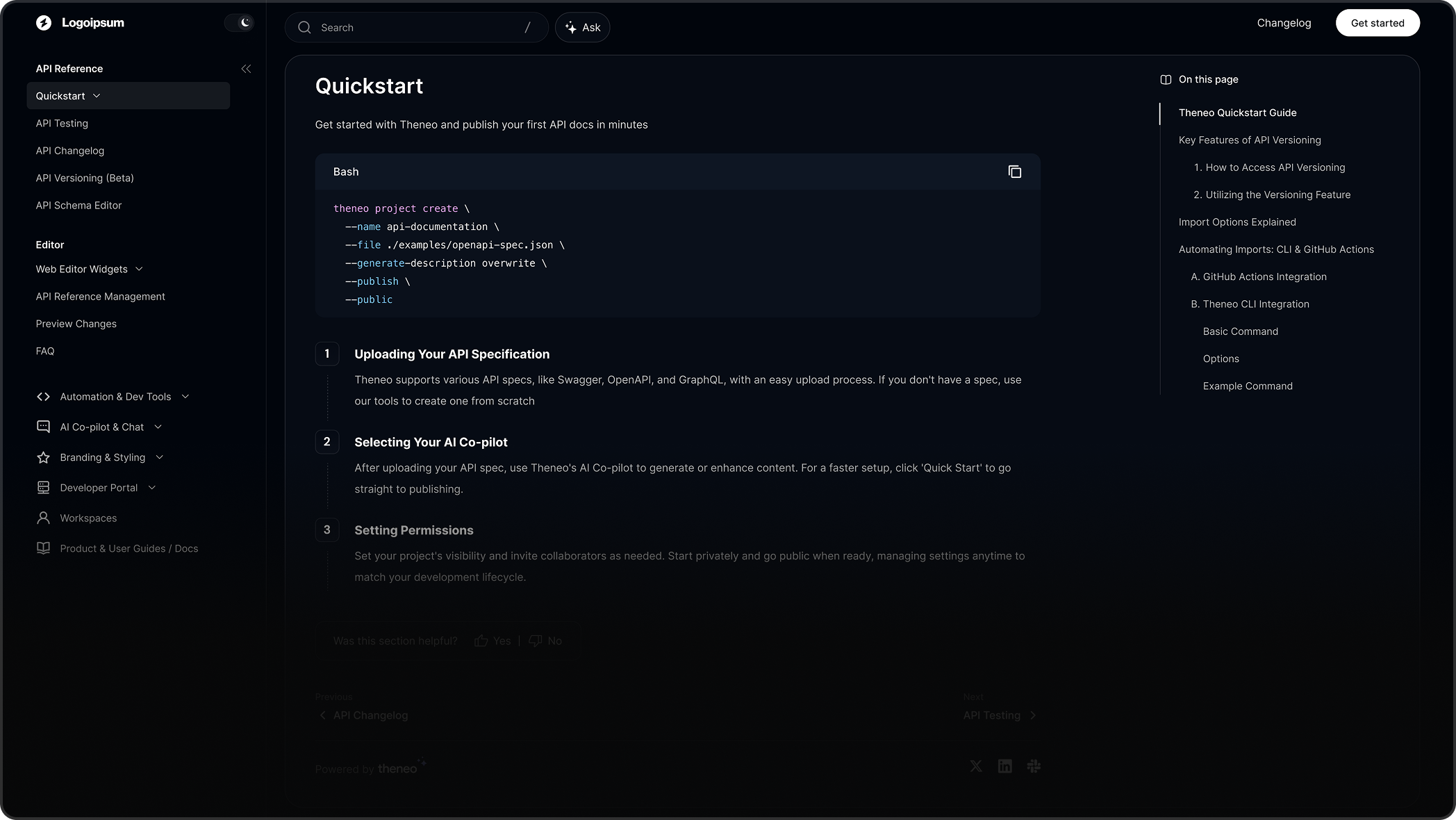Jump to Theneo Quickstart Guide section
Image resolution: width=1456 pixels, height=820 pixels.
pyautogui.click(x=1238, y=113)
